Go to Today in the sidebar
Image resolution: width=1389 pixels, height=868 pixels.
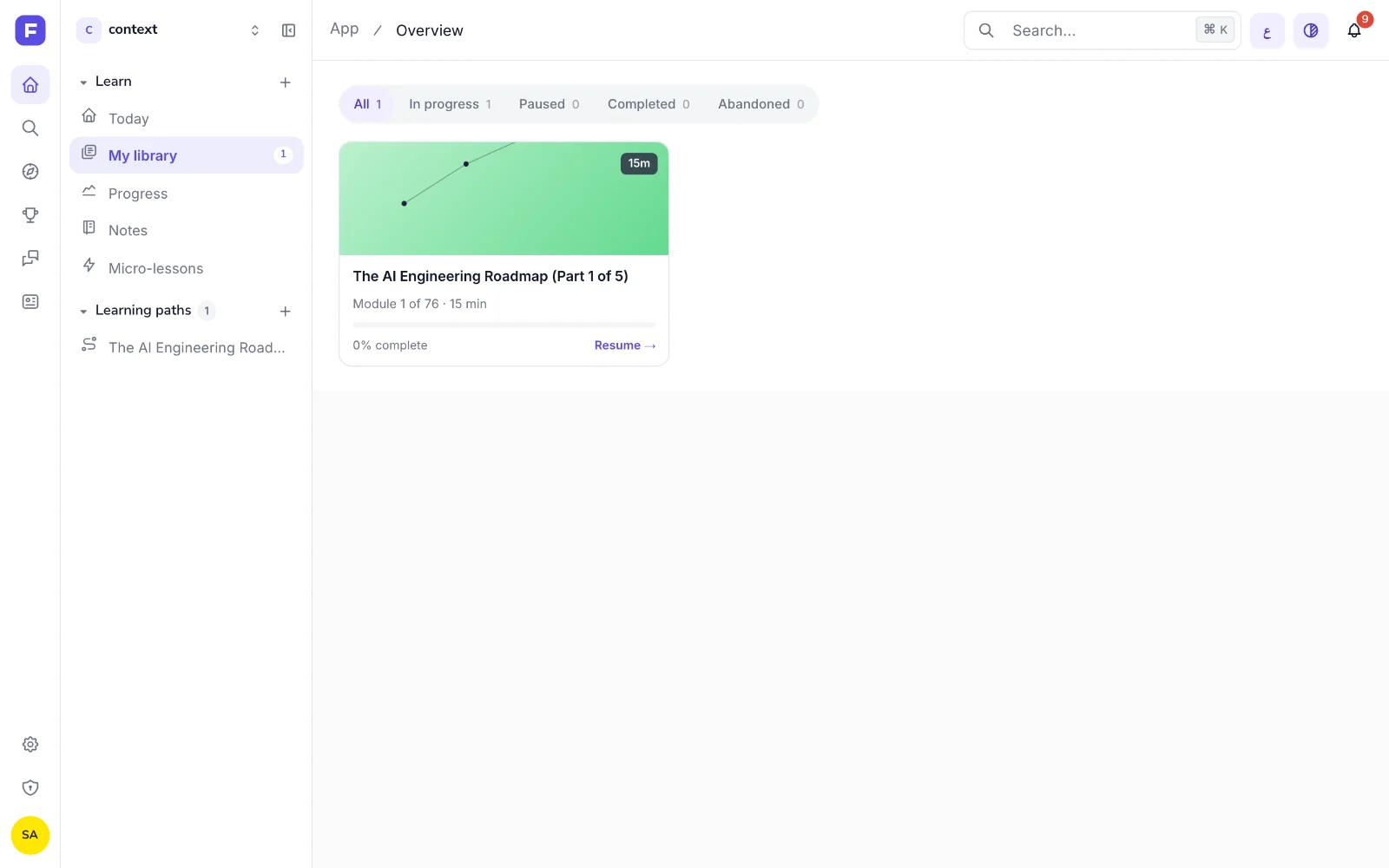click(x=187, y=118)
